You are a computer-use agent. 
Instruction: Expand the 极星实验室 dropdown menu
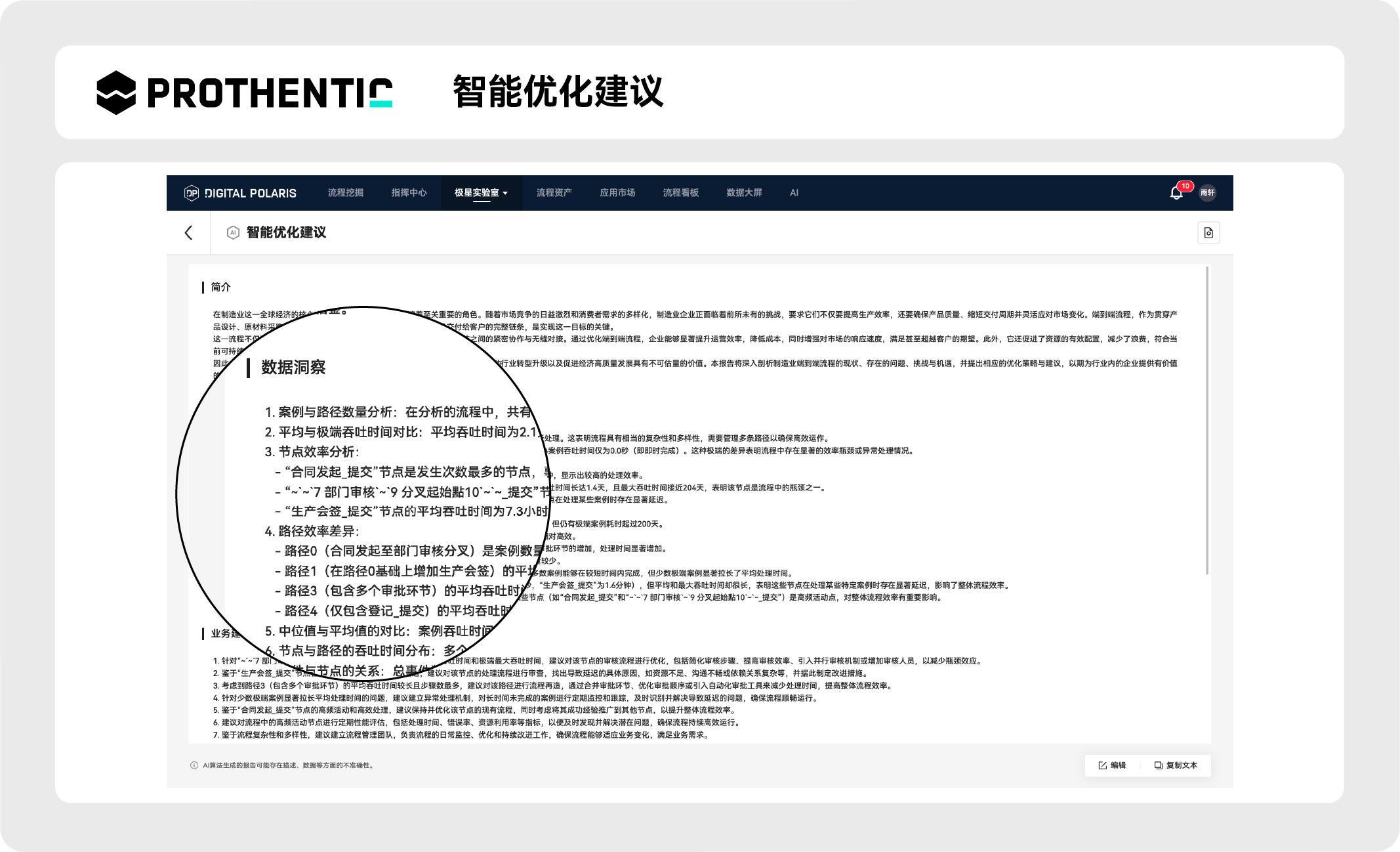482,193
